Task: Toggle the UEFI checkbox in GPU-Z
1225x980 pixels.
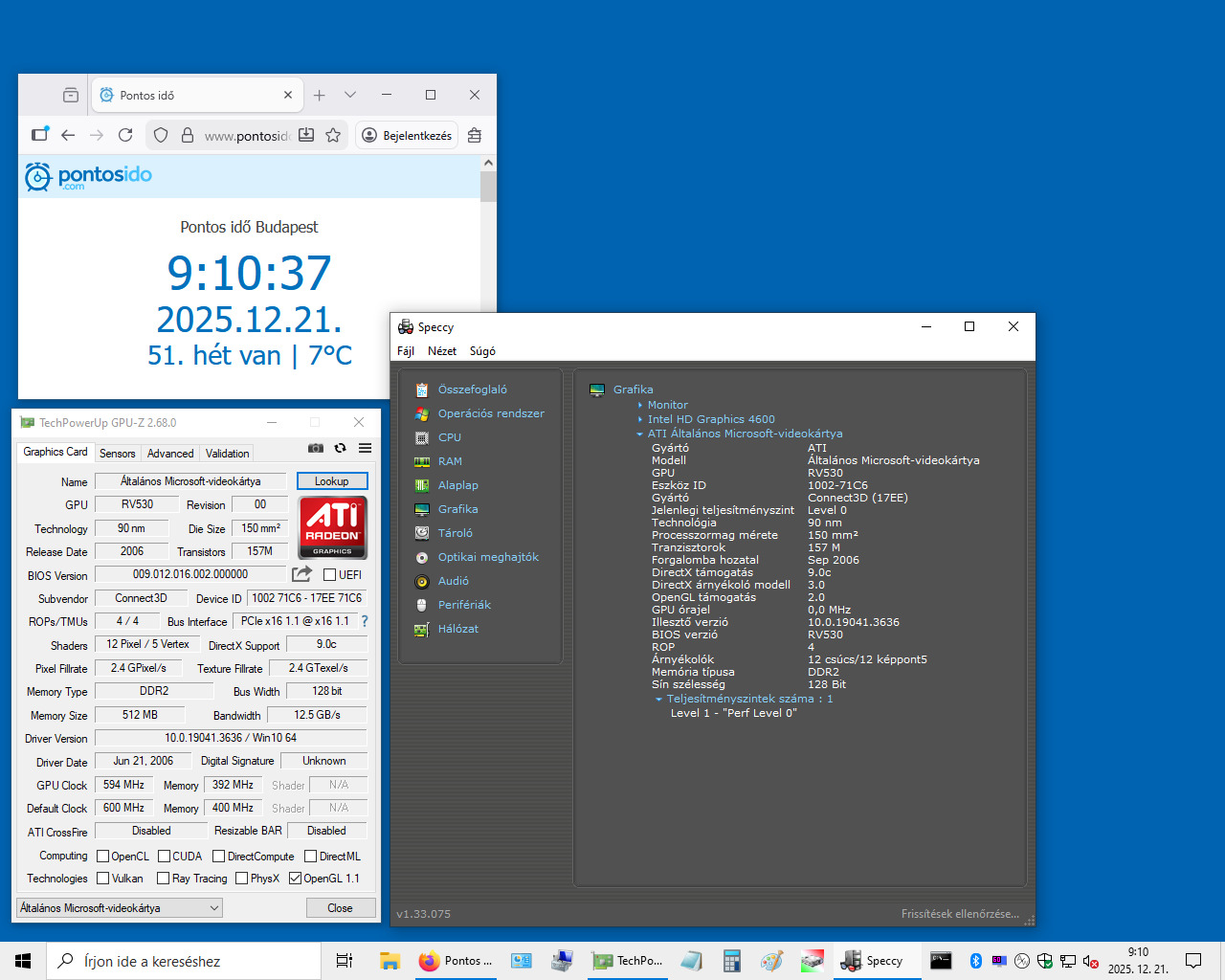Action: [x=329, y=575]
